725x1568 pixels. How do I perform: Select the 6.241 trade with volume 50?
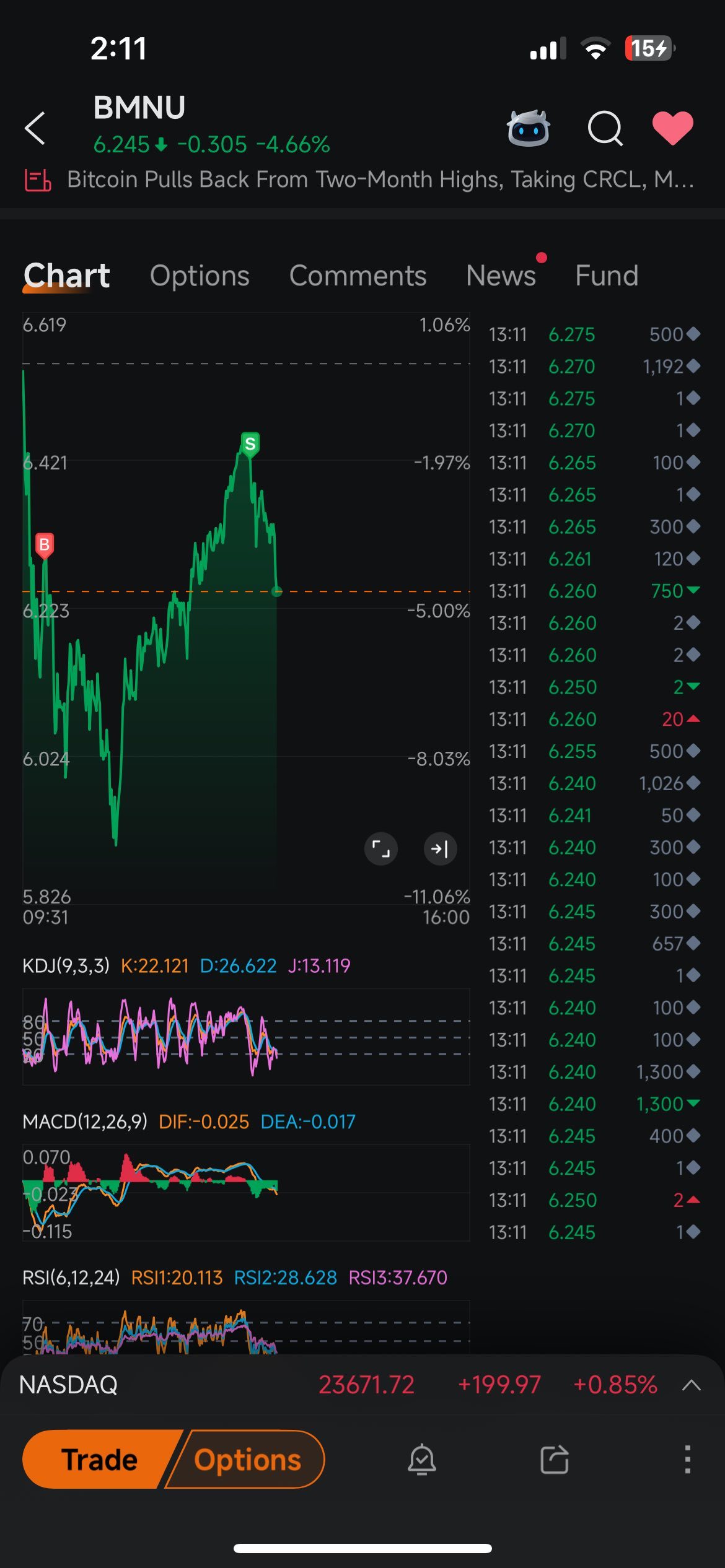pos(594,816)
